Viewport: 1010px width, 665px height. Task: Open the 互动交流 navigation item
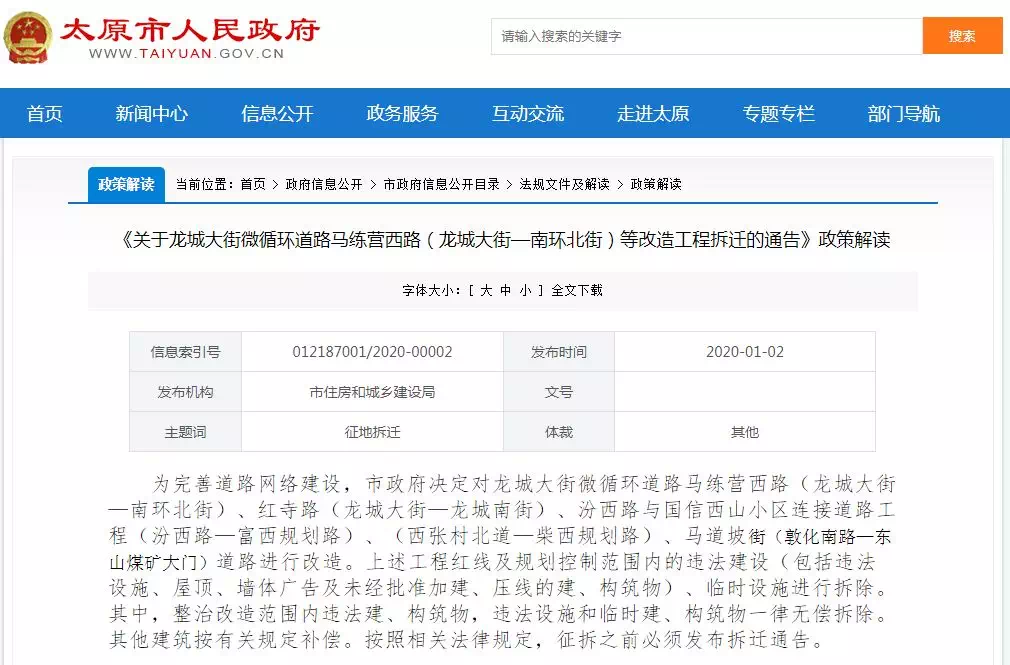pyautogui.click(x=528, y=113)
